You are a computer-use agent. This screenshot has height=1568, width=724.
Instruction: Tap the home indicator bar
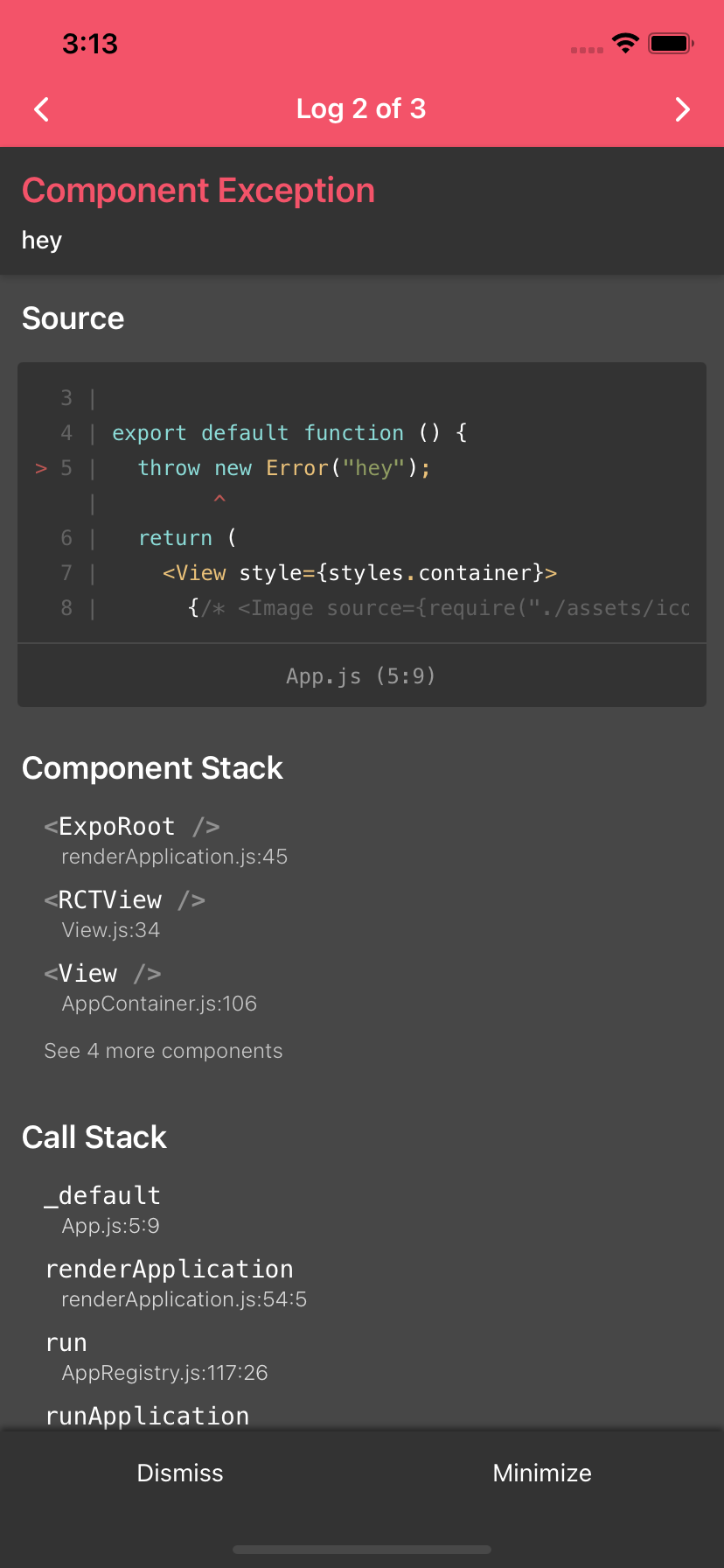[362, 1550]
